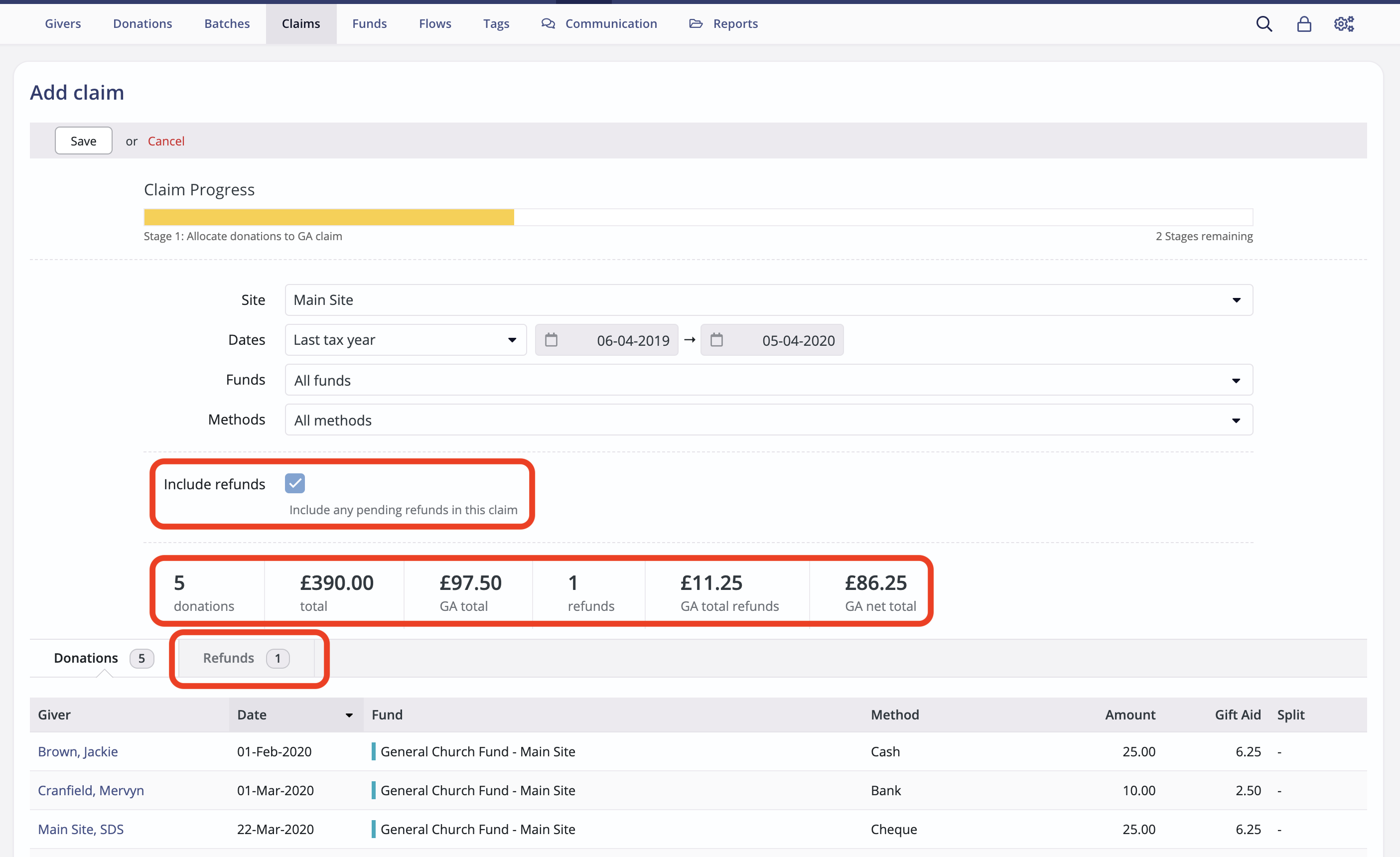Viewport: 1400px width, 857px height.
Task: Select the Batches navigation tab
Action: point(227,23)
